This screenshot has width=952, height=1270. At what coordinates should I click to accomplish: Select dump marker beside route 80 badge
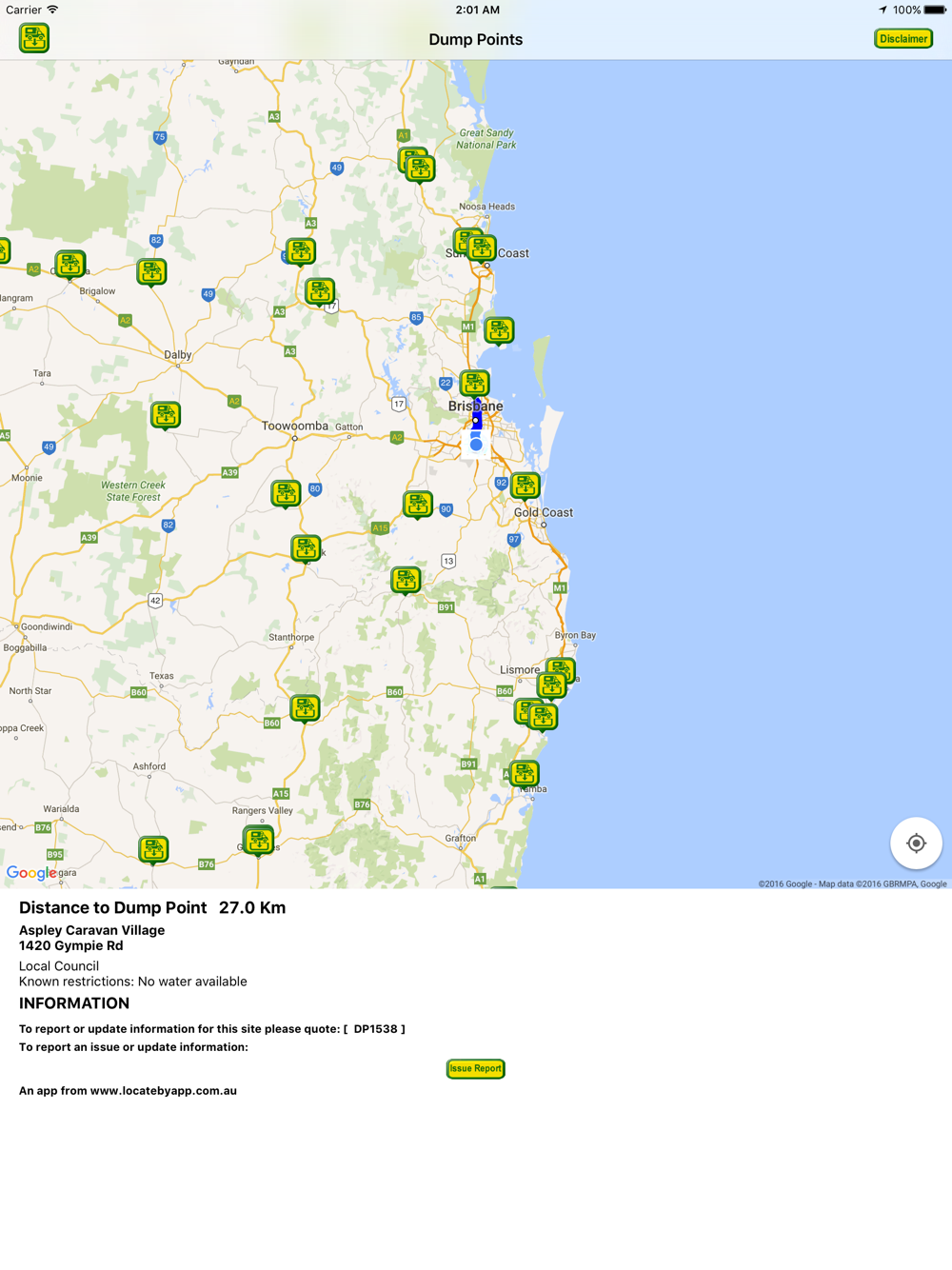point(286,493)
